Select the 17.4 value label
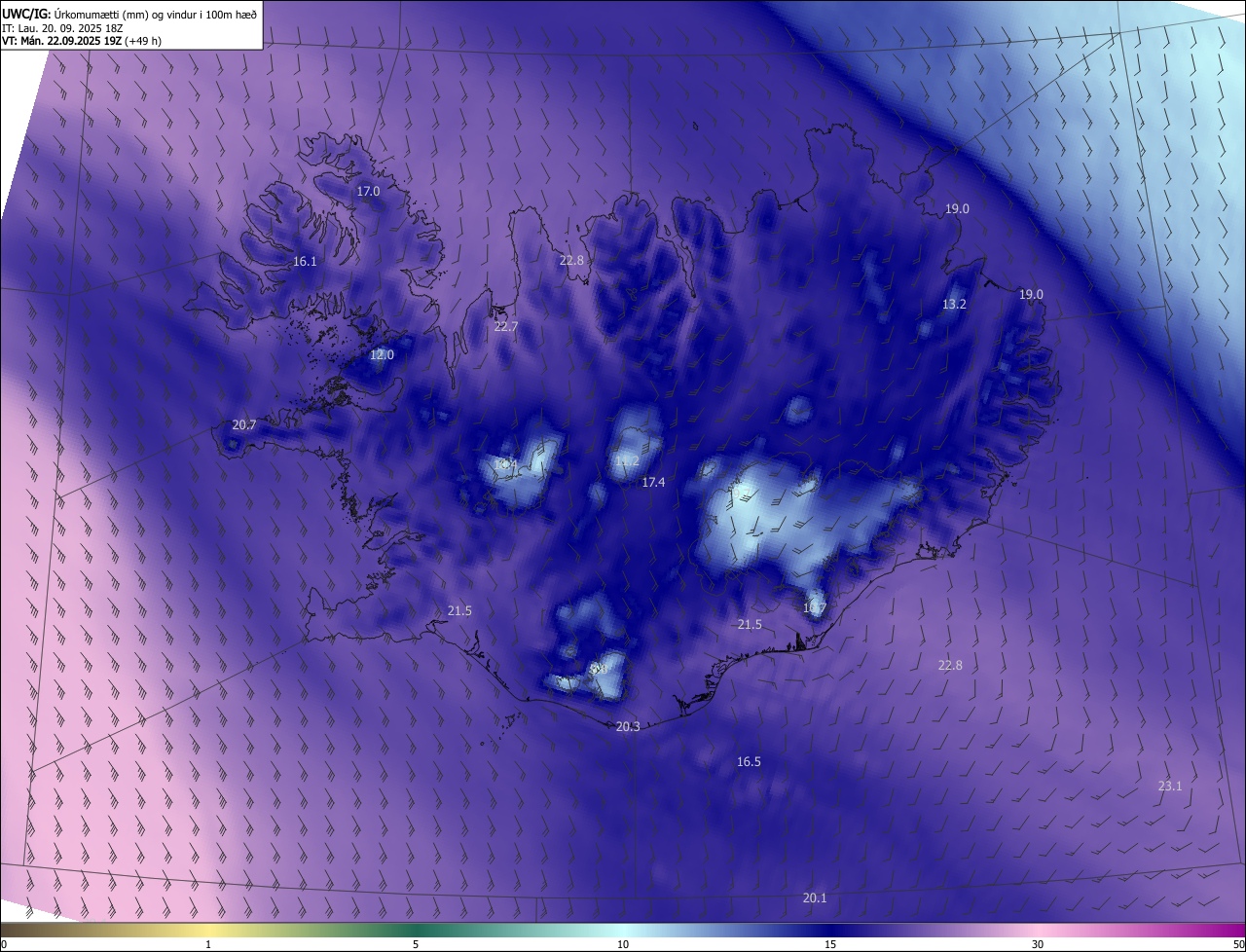 tap(653, 483)
